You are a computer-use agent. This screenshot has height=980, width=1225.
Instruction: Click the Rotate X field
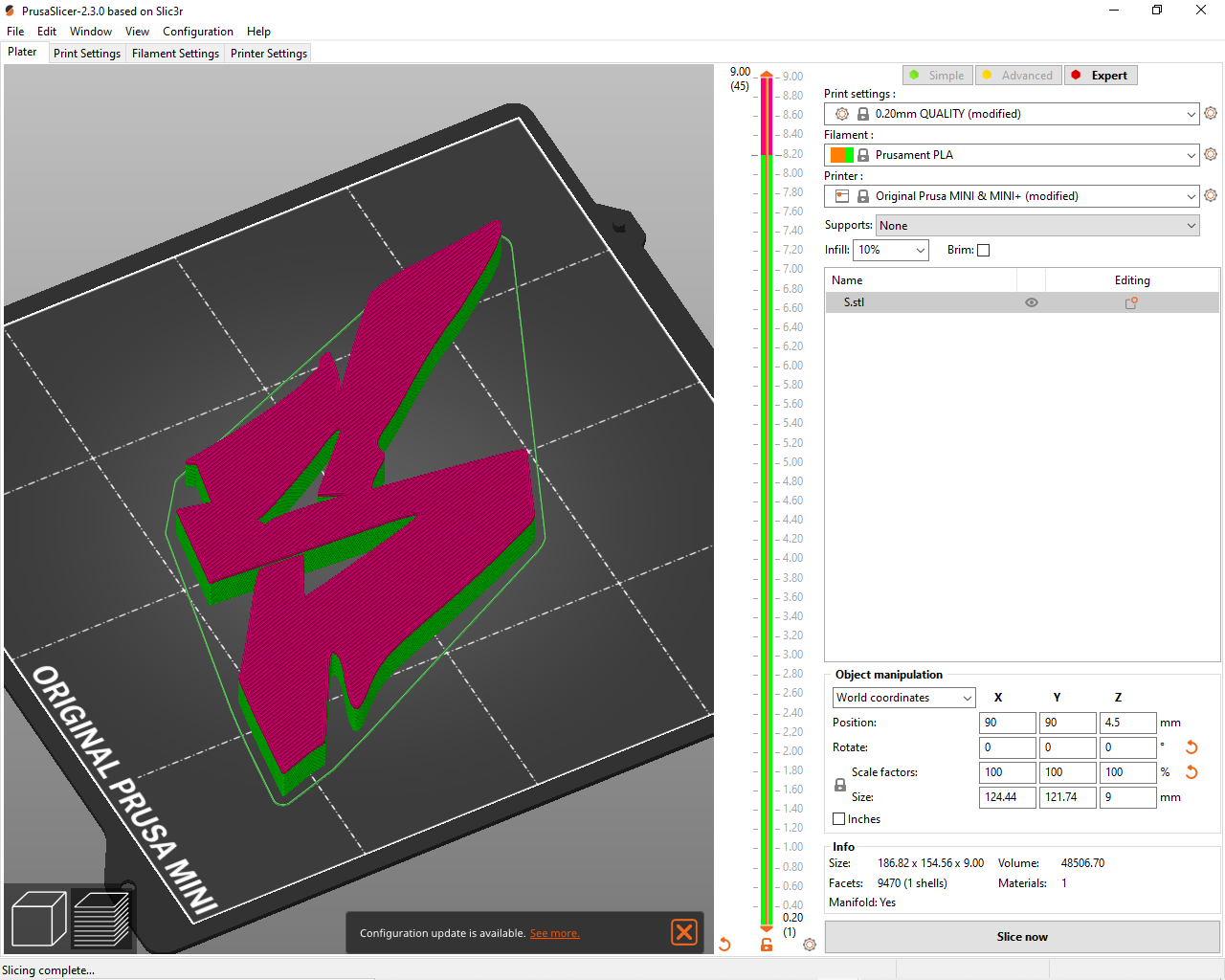(x=1007, y=747)
